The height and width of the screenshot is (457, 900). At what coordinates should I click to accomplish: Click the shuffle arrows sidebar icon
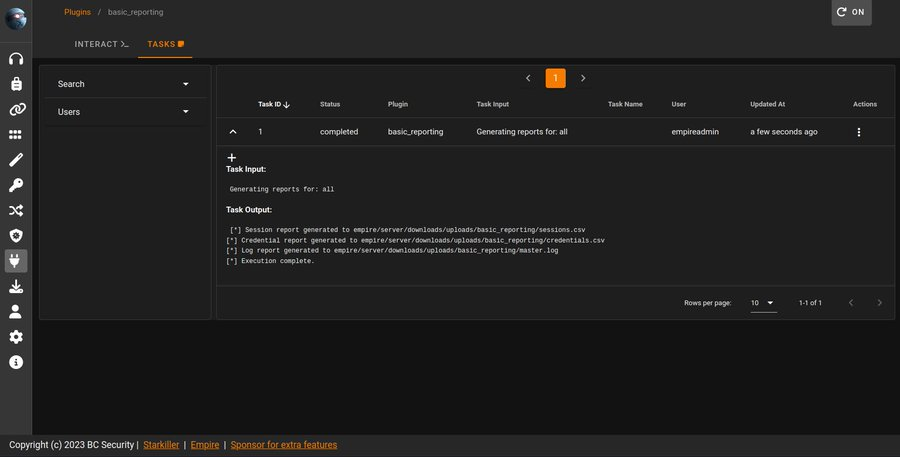click(x=16, y=211)
